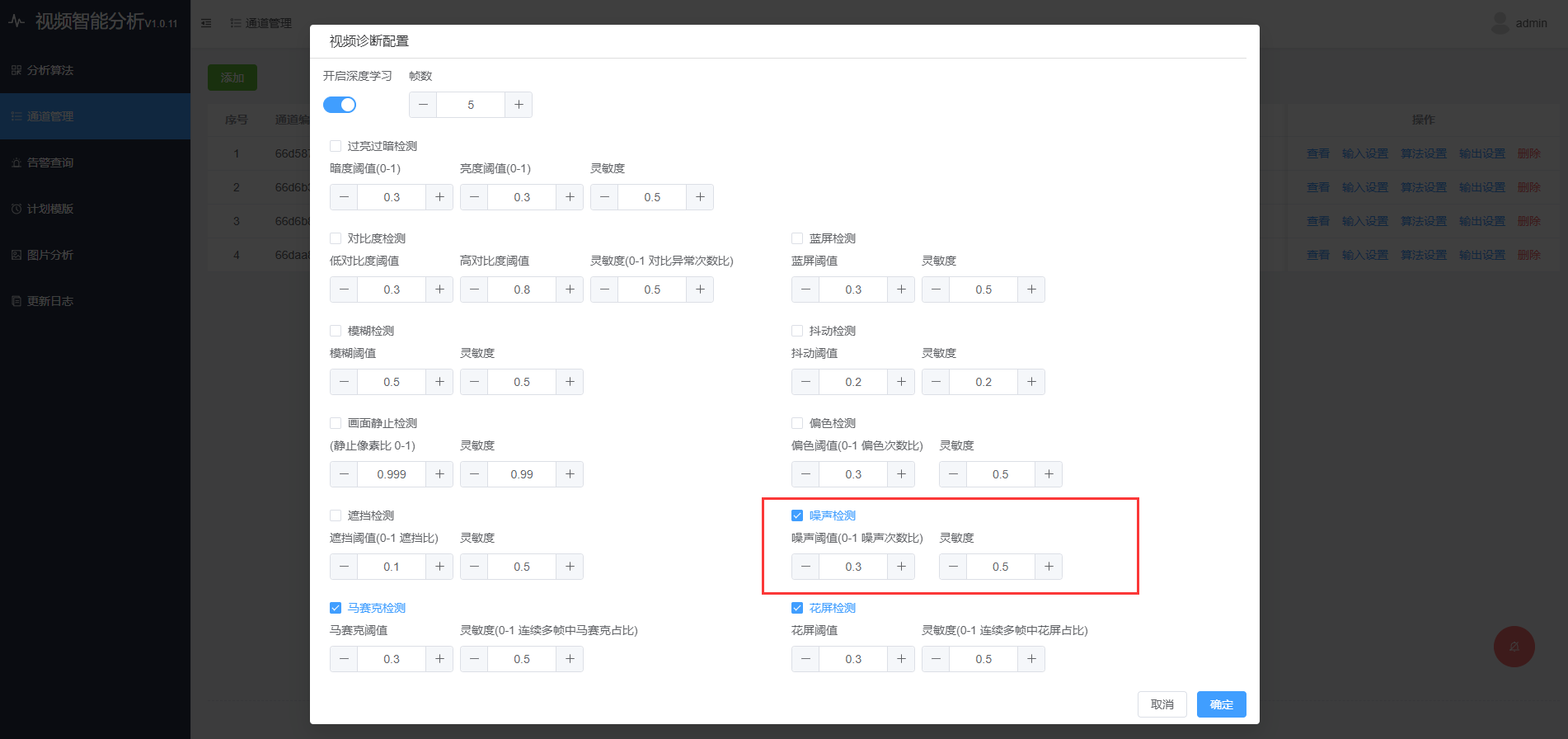Click the green 添加 button
1568x739 pixels.
tap(232, 78)
